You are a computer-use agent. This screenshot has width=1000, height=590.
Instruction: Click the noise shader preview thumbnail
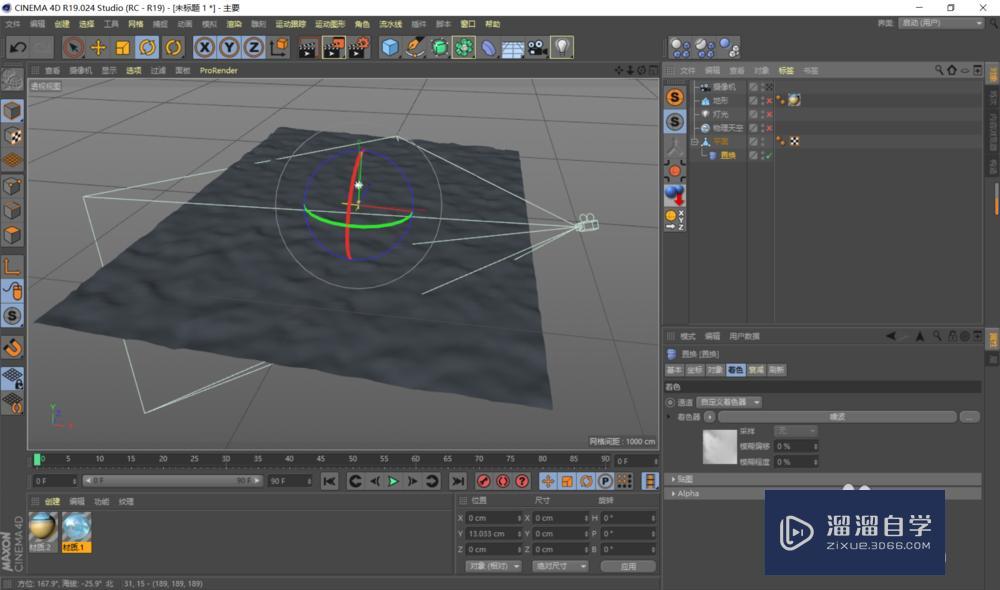(x=719, y=446)
